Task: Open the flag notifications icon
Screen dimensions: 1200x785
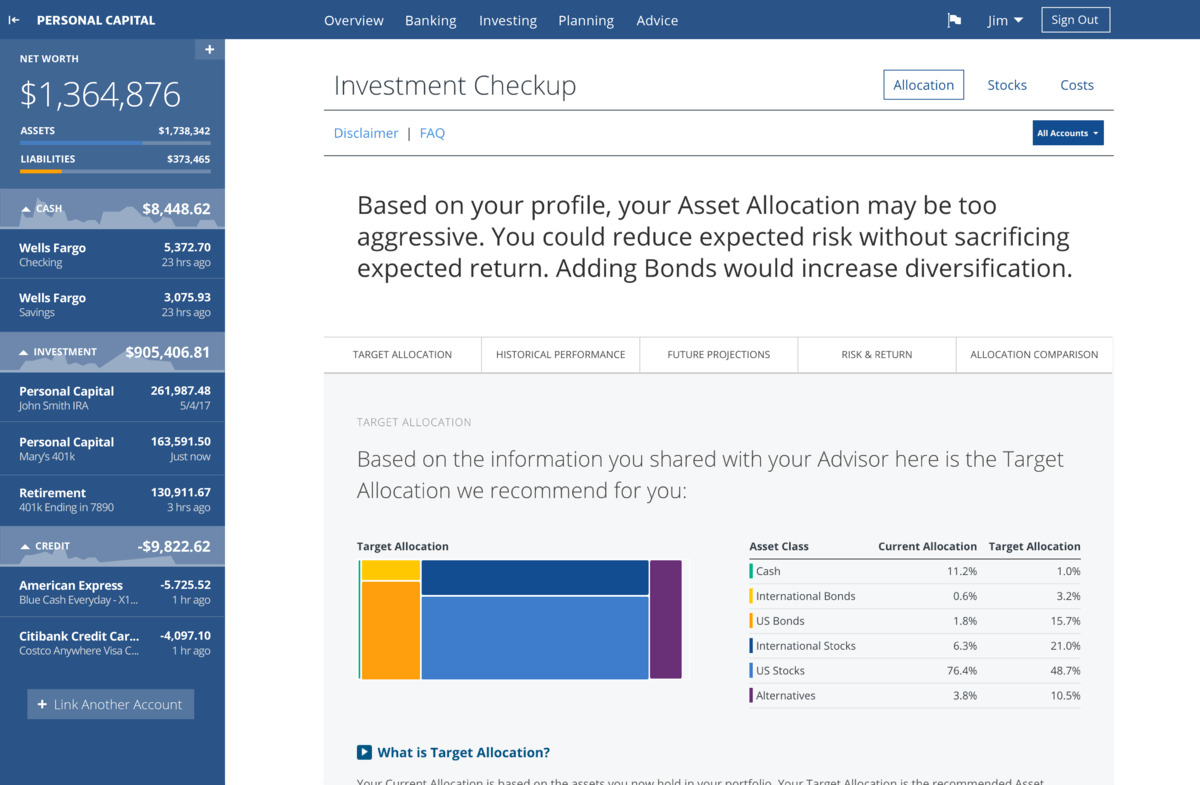Action: point(954,20)
